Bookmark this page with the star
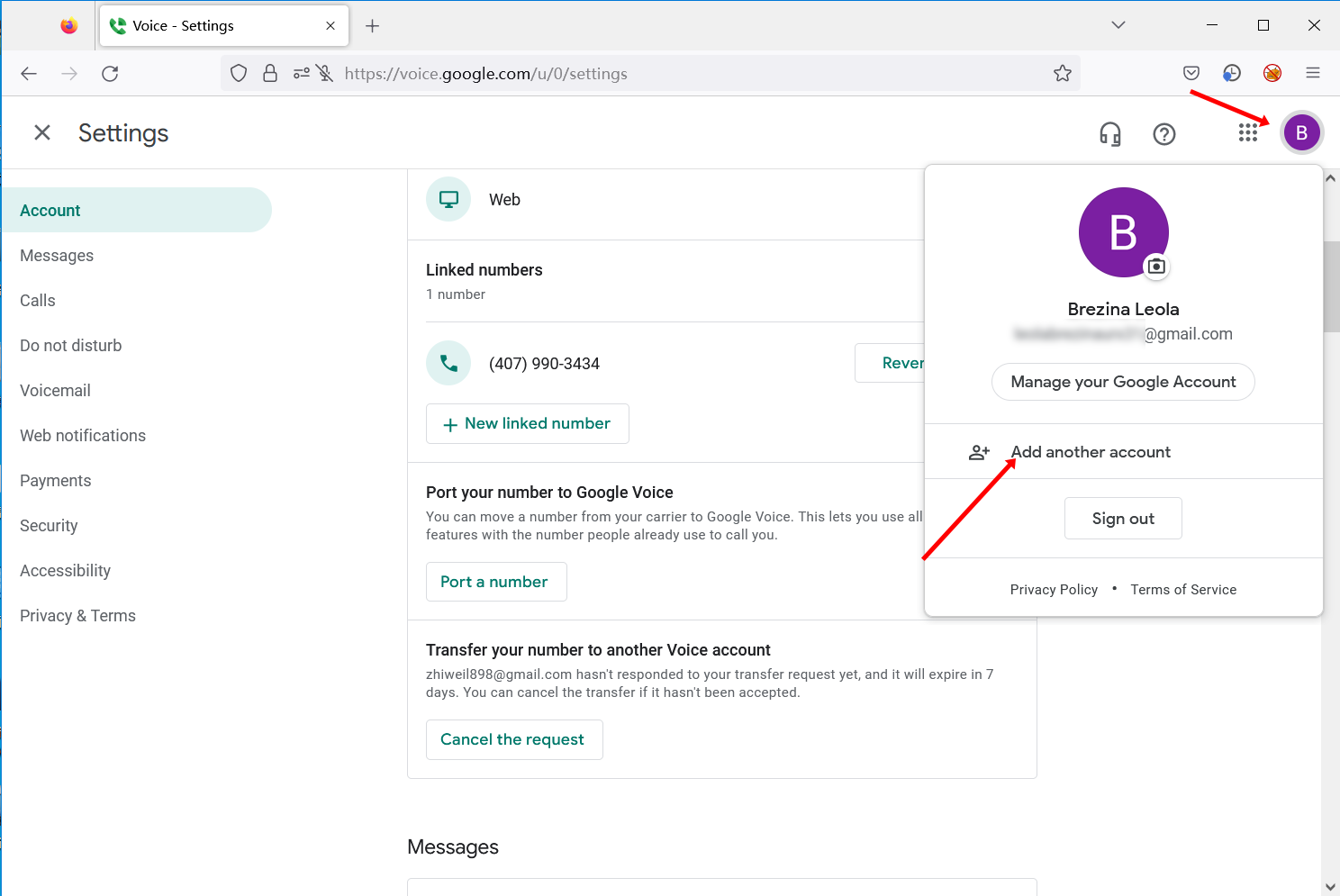 click(x=1063, y=74)
